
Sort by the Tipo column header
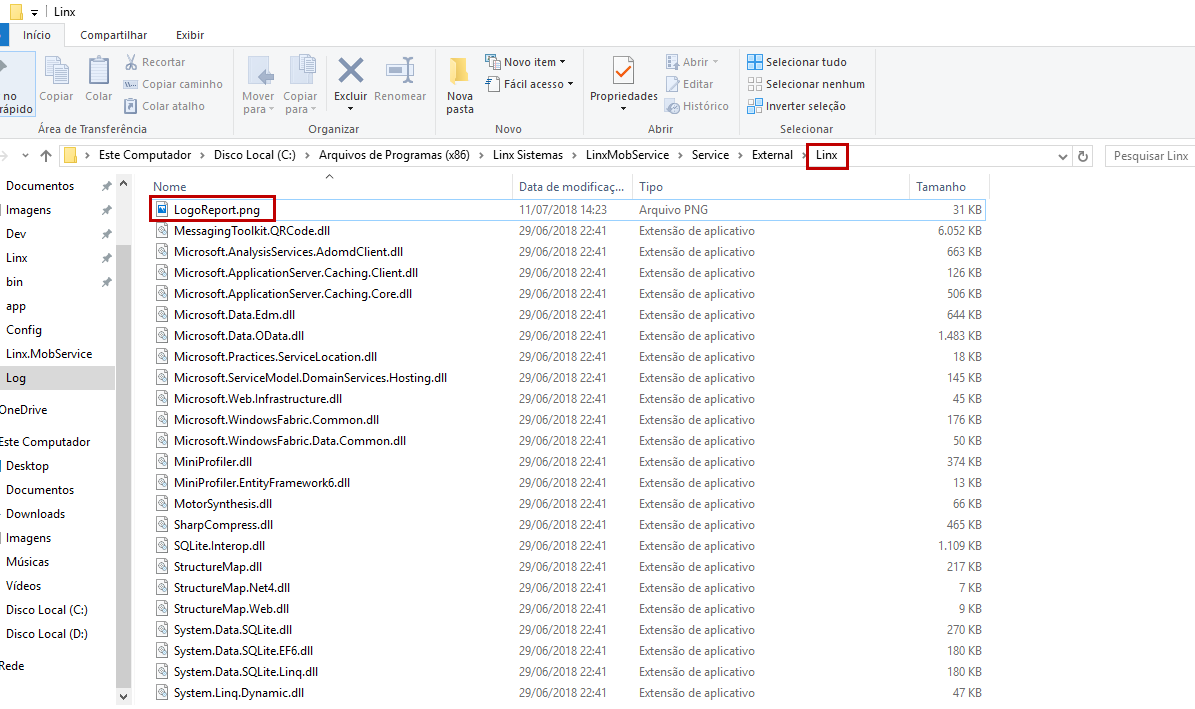tap(771, 186)
